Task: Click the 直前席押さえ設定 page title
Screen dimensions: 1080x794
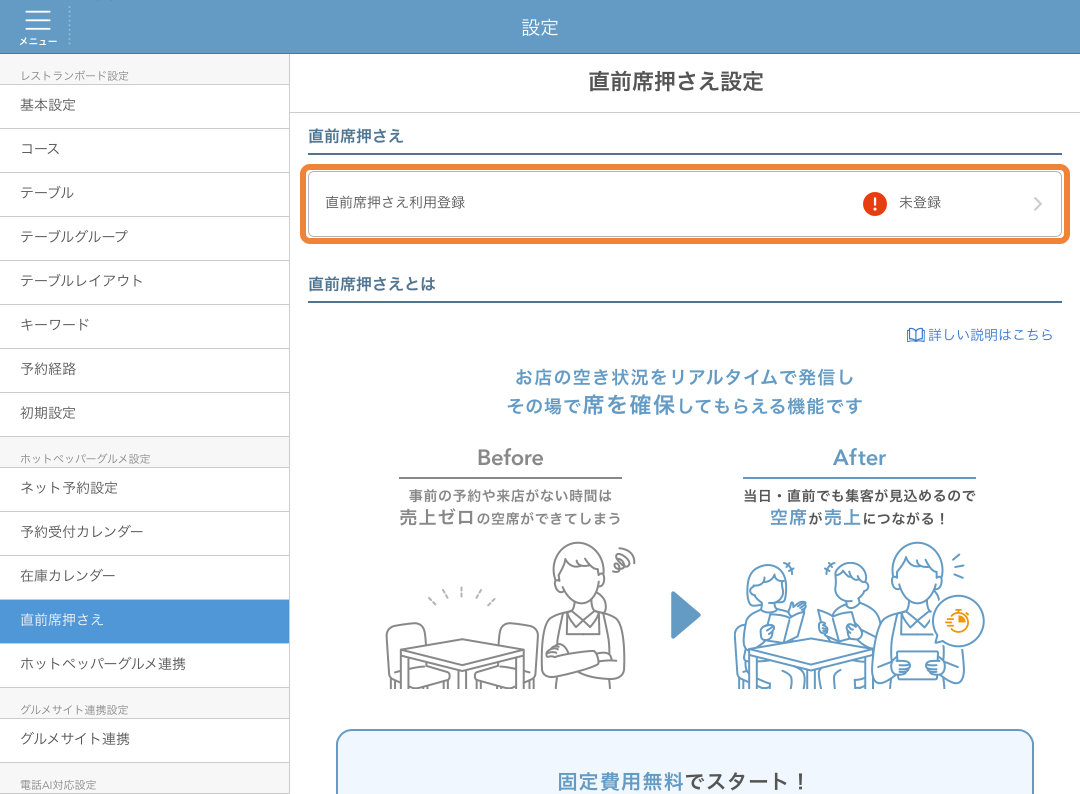Action: pos(676,82)
